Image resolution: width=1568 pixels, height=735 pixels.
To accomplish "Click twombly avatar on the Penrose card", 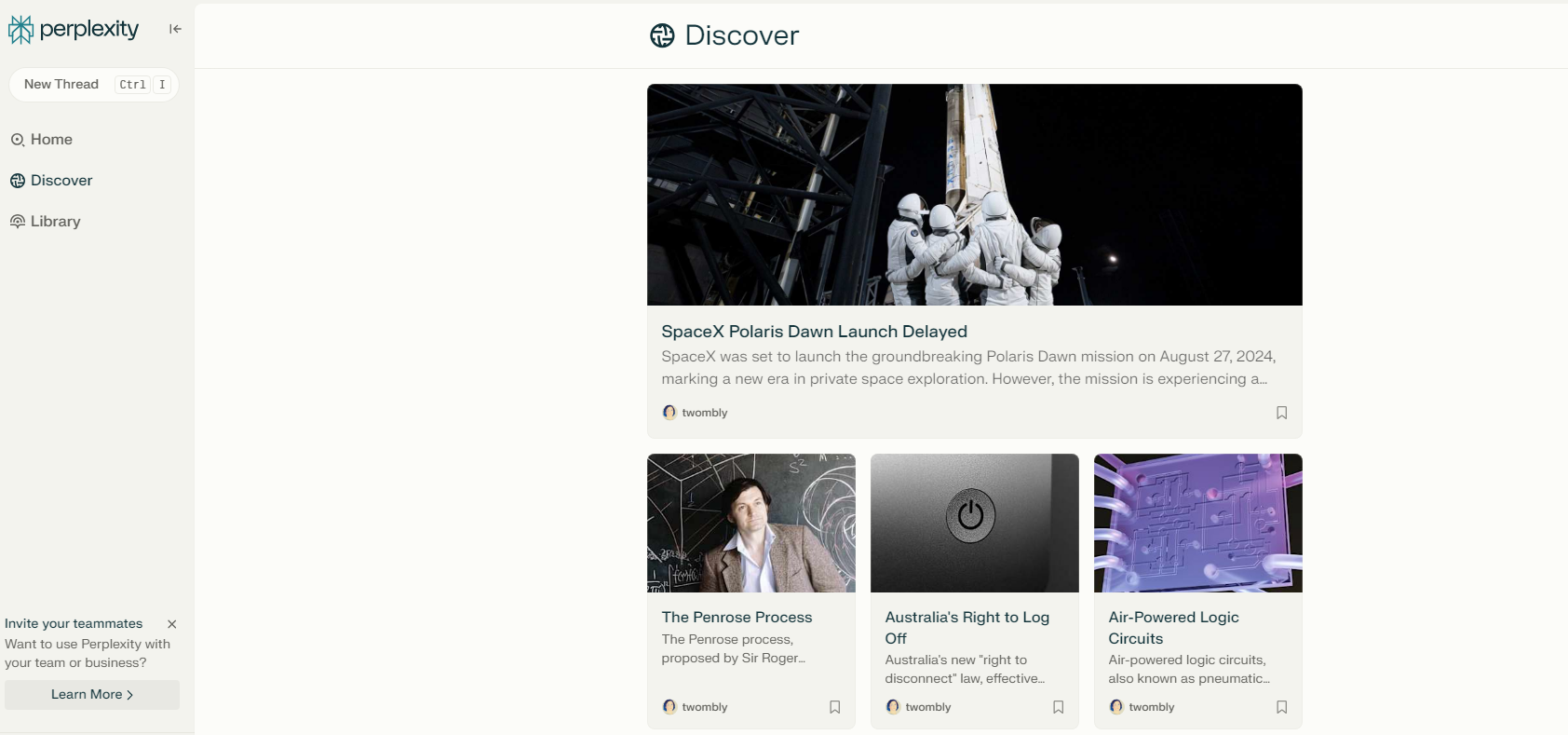I will point(669,707).
